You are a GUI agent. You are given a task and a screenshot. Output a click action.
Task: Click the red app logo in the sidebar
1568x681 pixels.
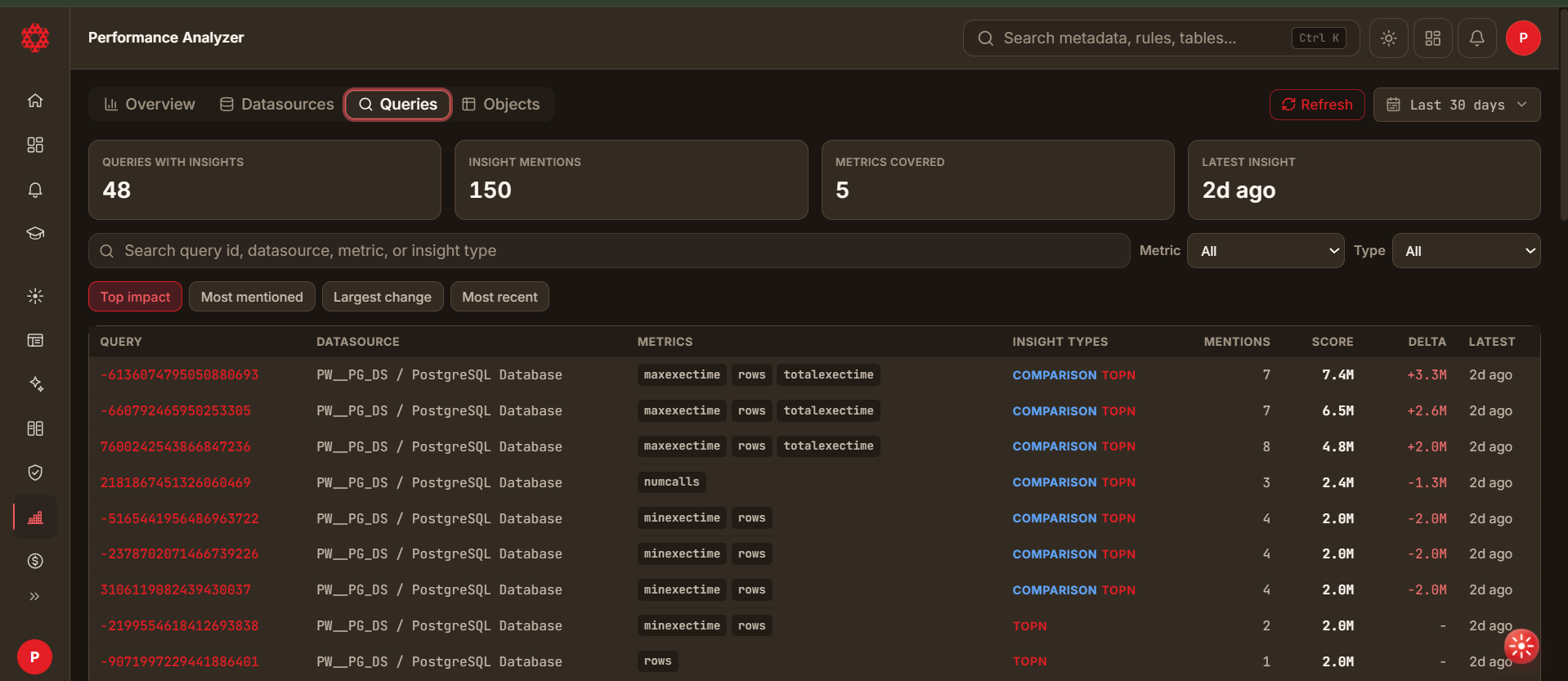[x=35, y=38]
